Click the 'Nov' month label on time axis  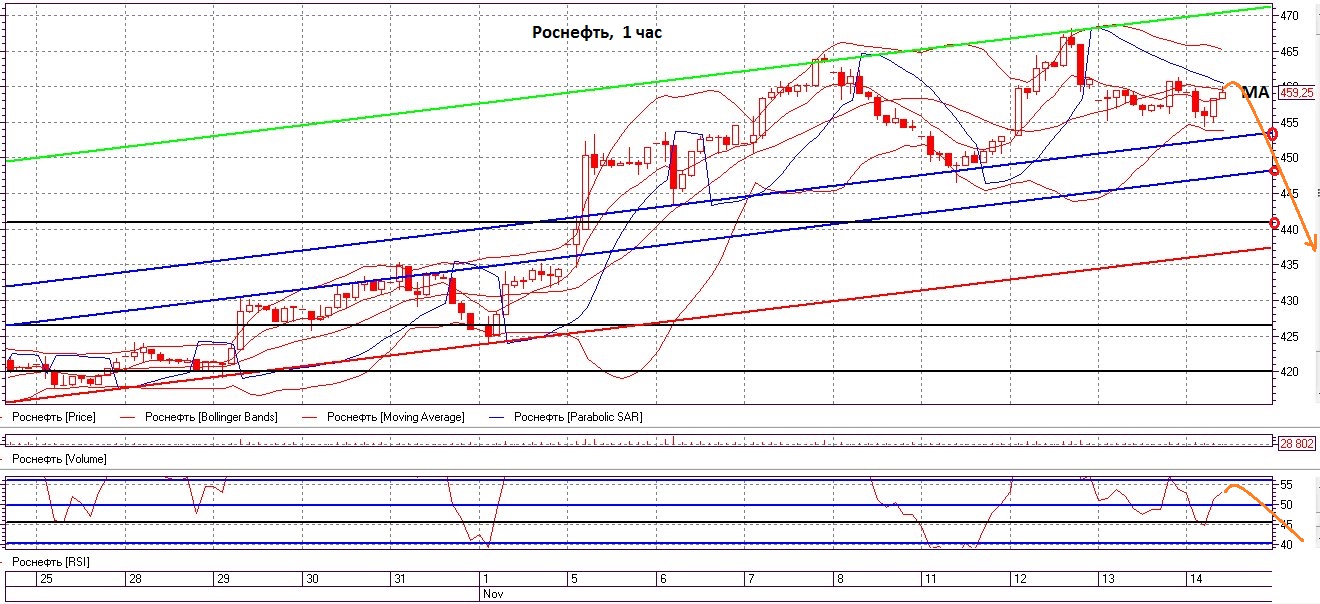pyautogui.click(x=492, y=593)
